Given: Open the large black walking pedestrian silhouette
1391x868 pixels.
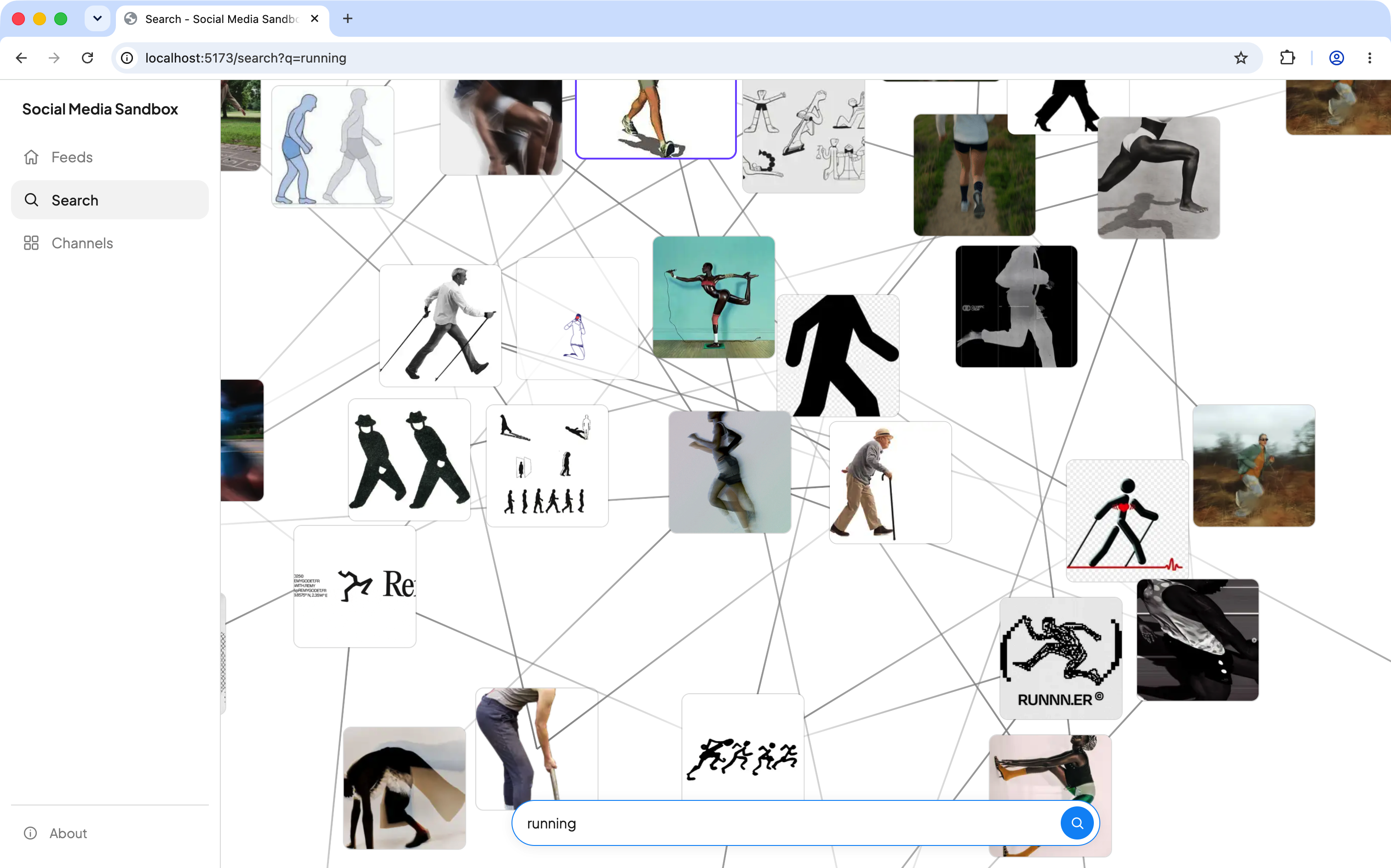Looking at the screenshot, I should click(838, 356).
